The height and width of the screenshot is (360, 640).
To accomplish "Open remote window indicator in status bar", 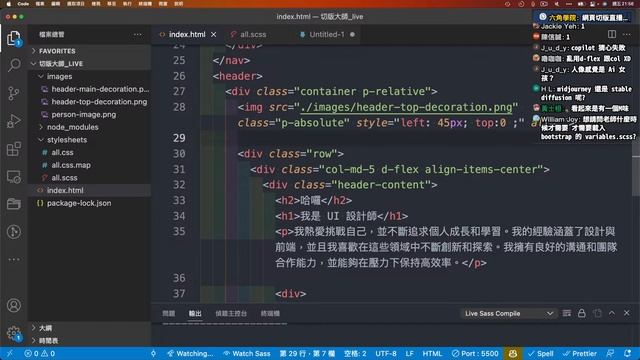I will pos(9,353).
